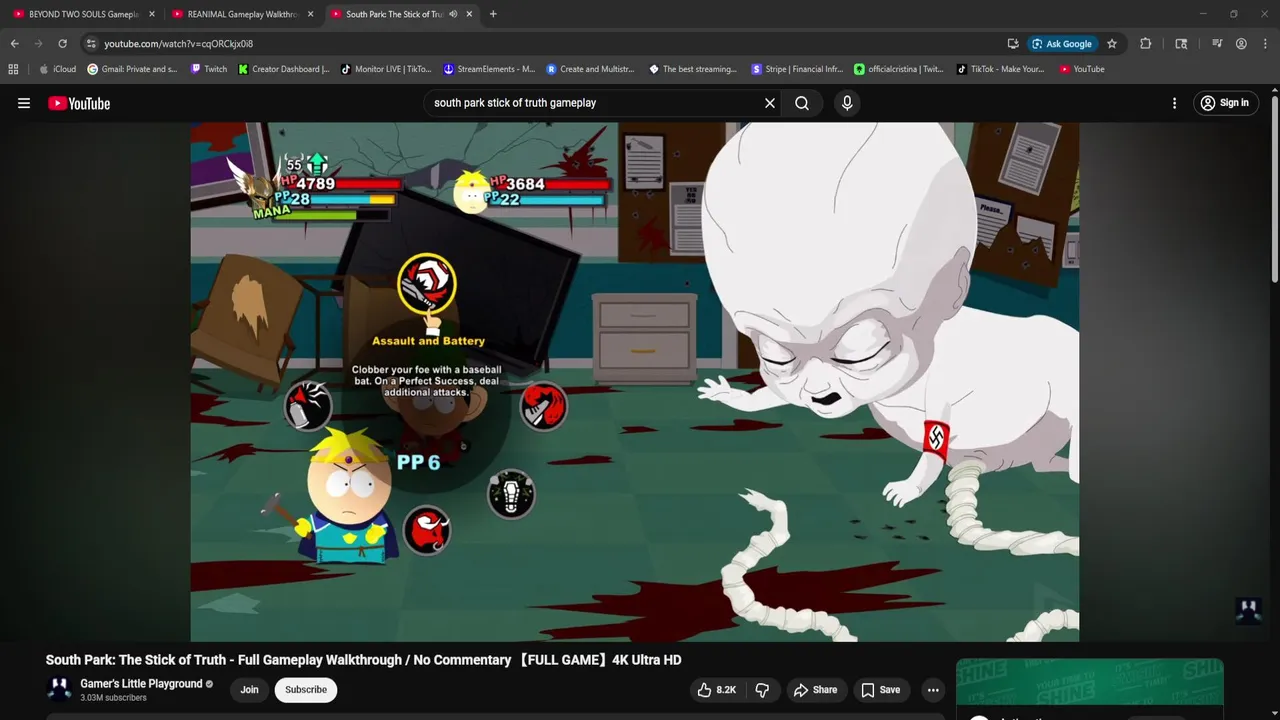This screenshot has height=720, width=1280.
Task: Open the Twitch bookmark
Action: pos(209,69)
